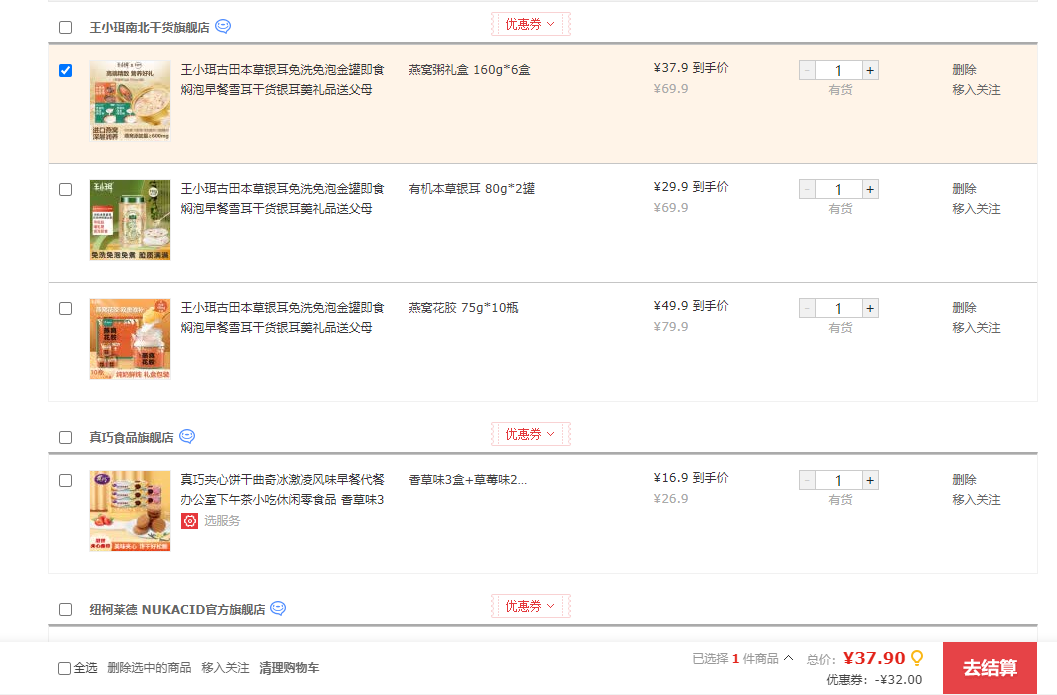
Task: Increase quantity of 燕窝粥礼盒 with plus
Action: 870,70
